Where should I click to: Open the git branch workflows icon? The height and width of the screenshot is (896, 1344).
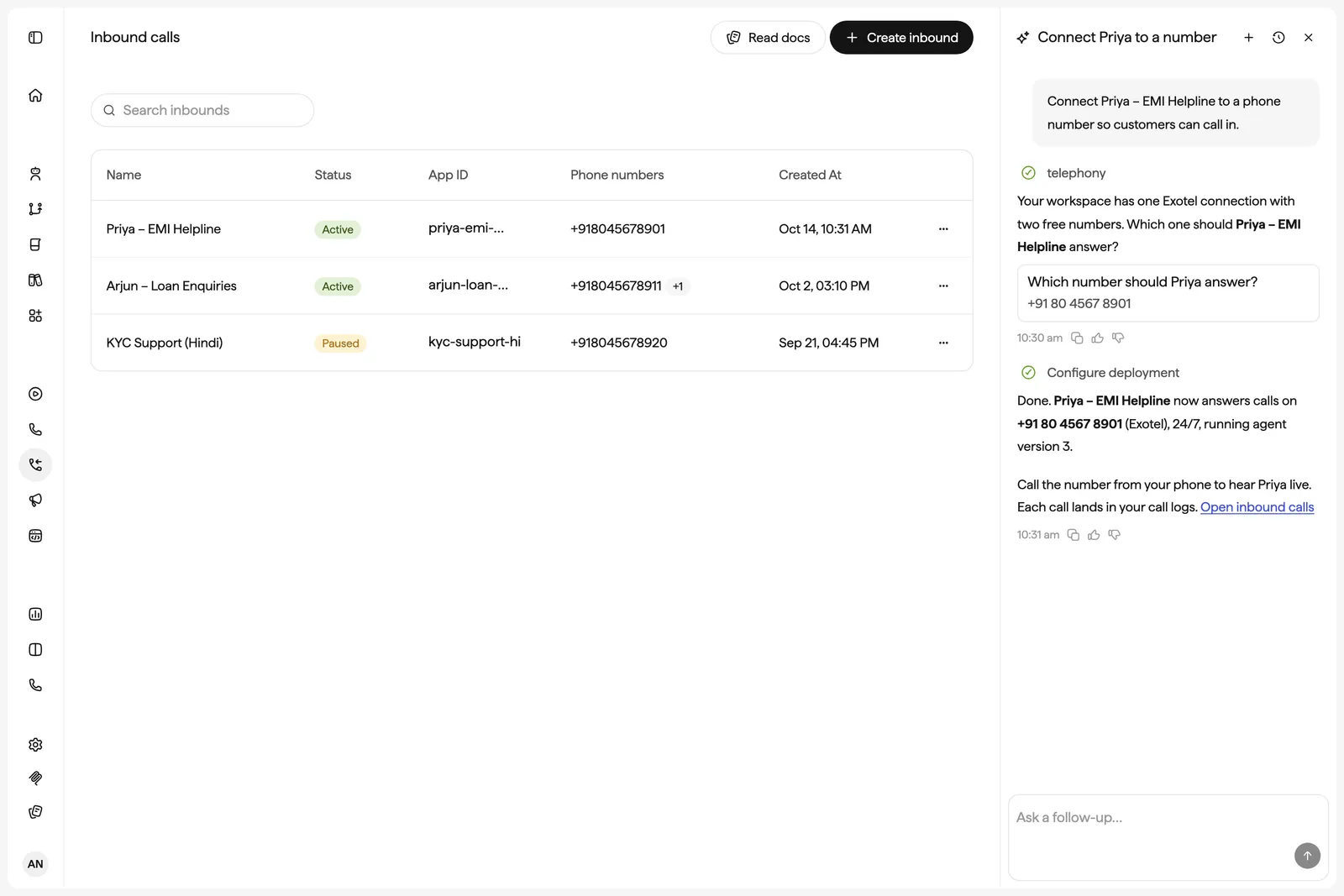(35, 209)
